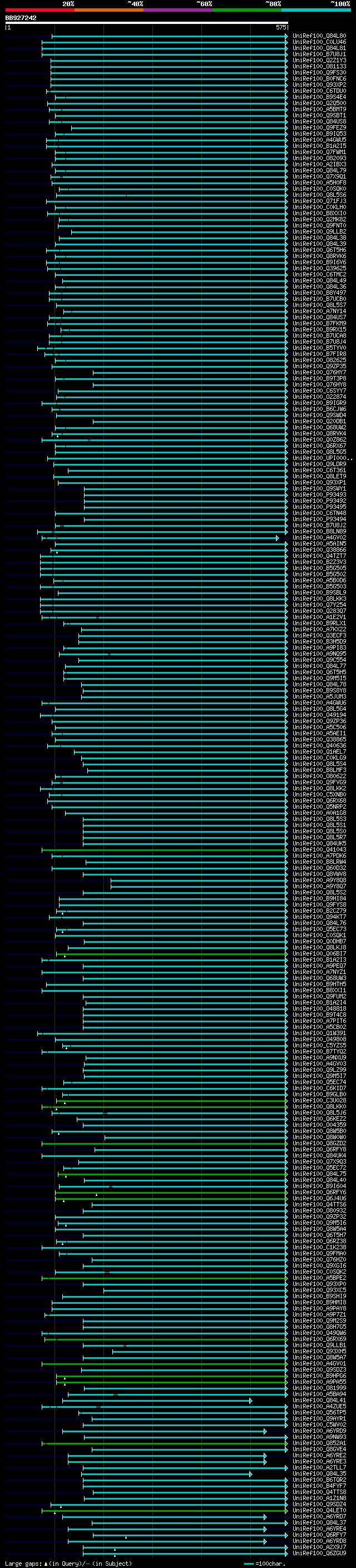
Task: Select the UniRef100_Q93XP2 entry
Action: click(319, 85)
